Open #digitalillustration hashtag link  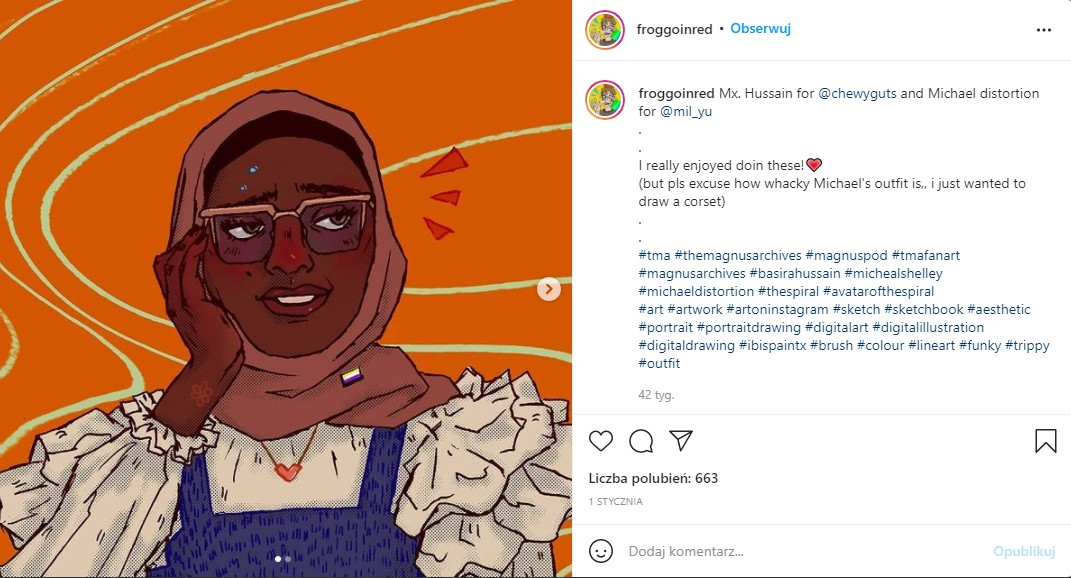pyautogui.click(x=928, y=327)
